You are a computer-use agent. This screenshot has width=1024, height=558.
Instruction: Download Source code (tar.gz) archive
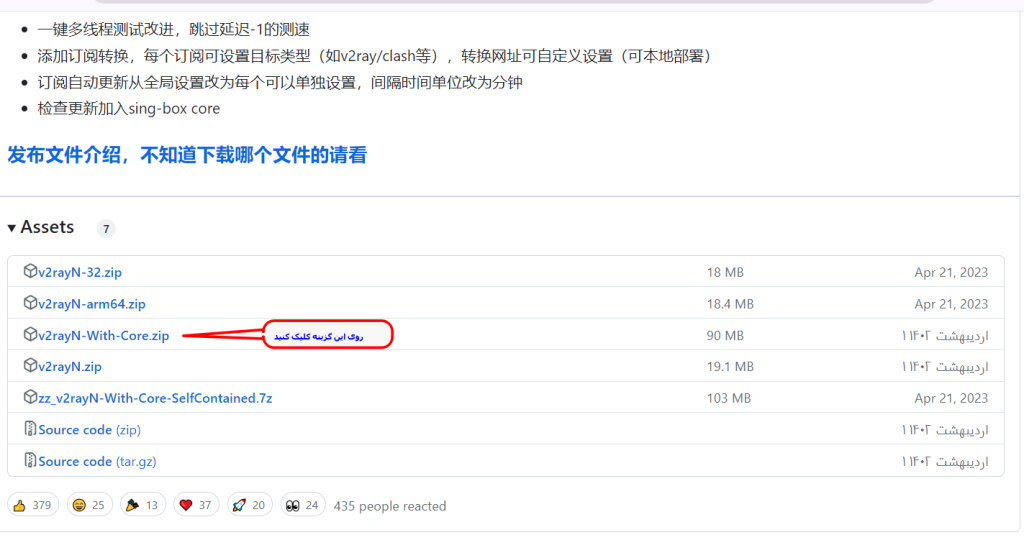tap(97, 461)
